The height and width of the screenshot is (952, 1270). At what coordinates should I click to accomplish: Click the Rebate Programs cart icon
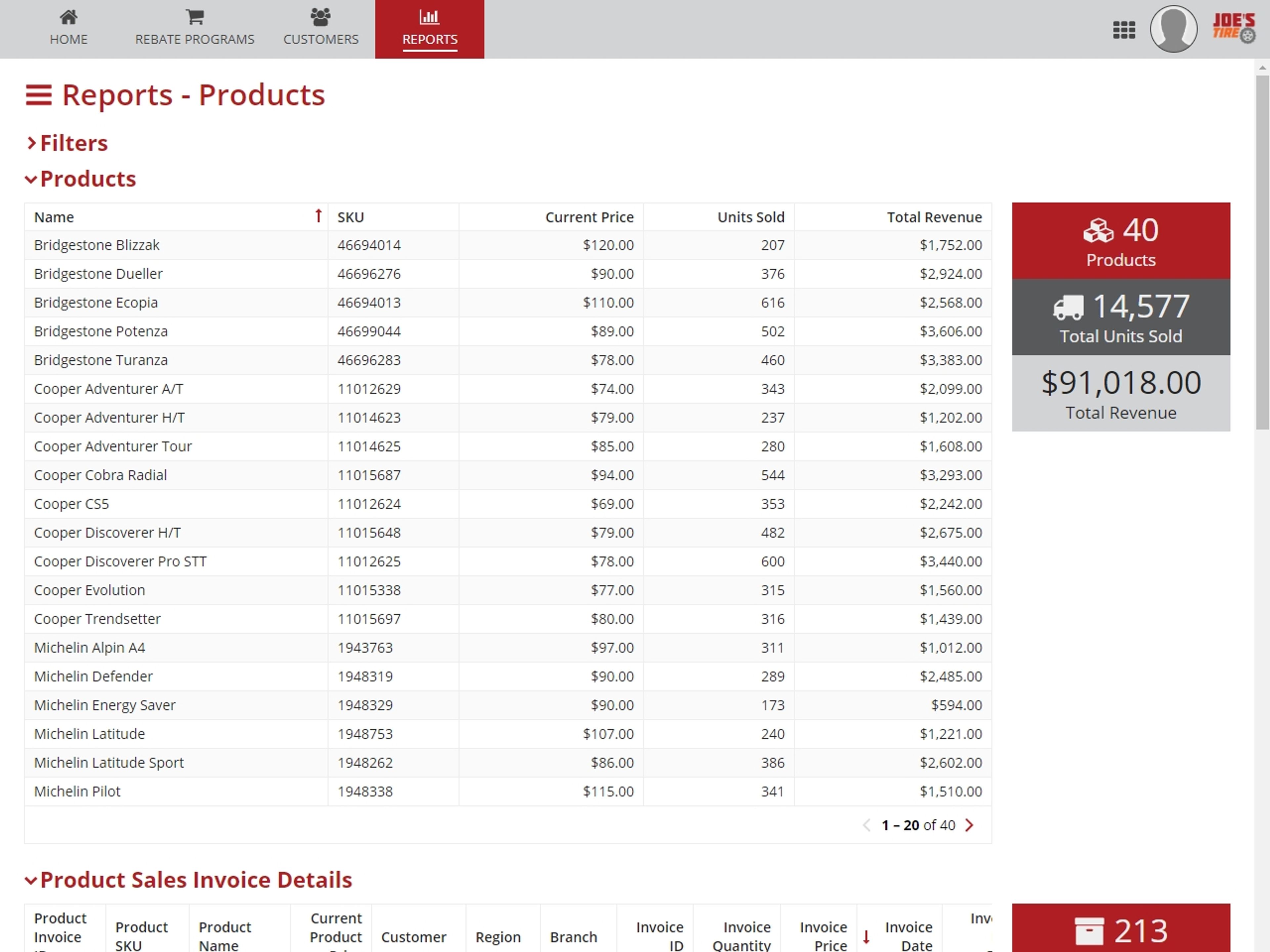(194, 17)
